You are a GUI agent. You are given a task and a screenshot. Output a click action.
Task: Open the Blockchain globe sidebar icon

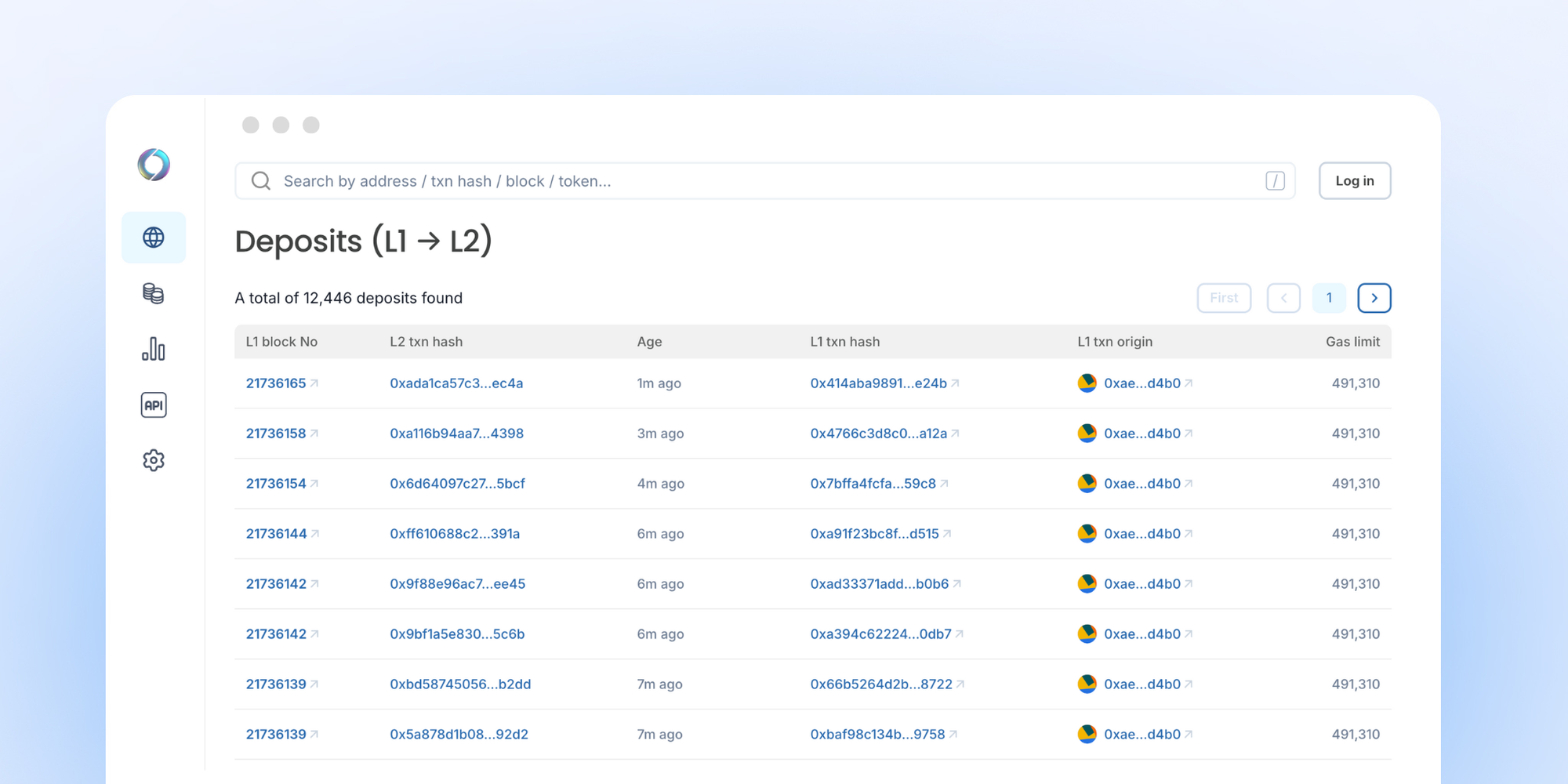click(x=154, y=237)
